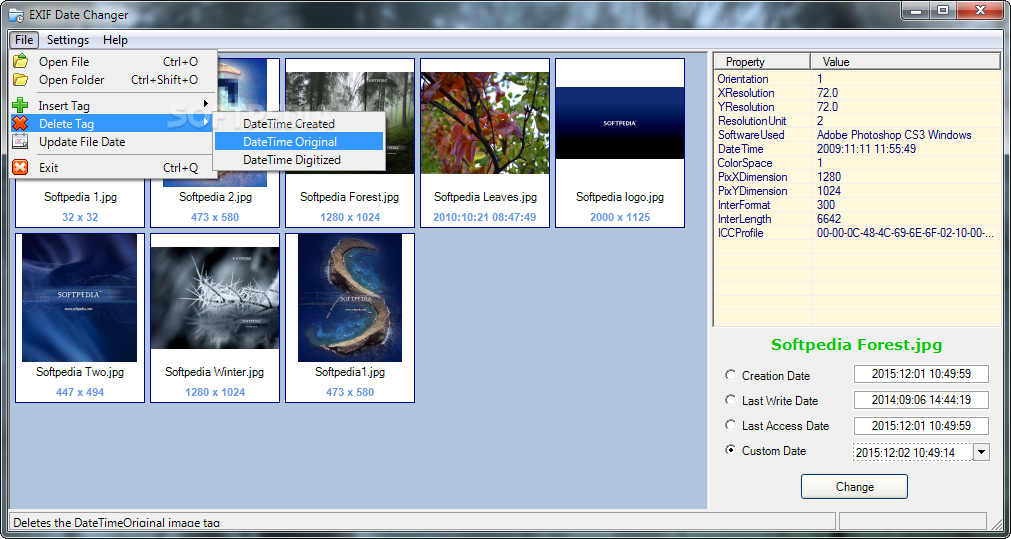Click the ResolutionUnit property row

(858, 121)
